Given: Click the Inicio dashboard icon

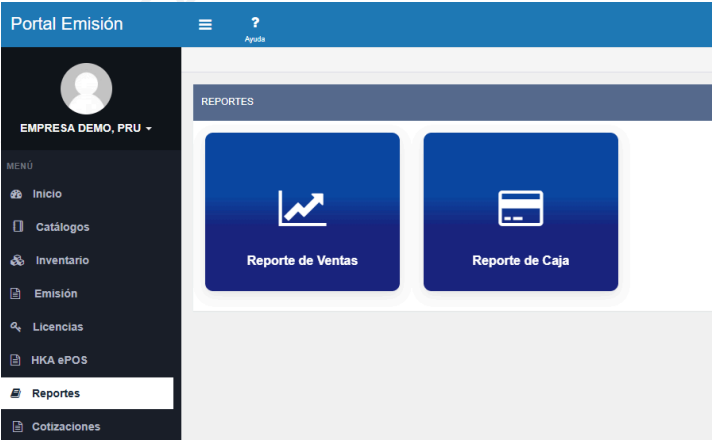Looking at the screenshot, I should 15,194.
